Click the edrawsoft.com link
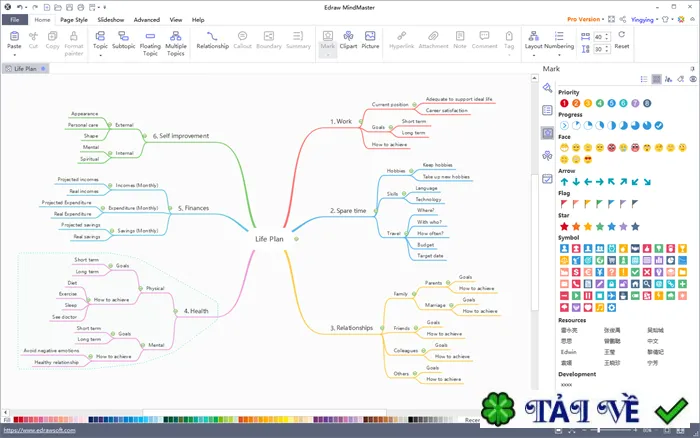Screen dimensions: 700x438 [x=39, y=430]
